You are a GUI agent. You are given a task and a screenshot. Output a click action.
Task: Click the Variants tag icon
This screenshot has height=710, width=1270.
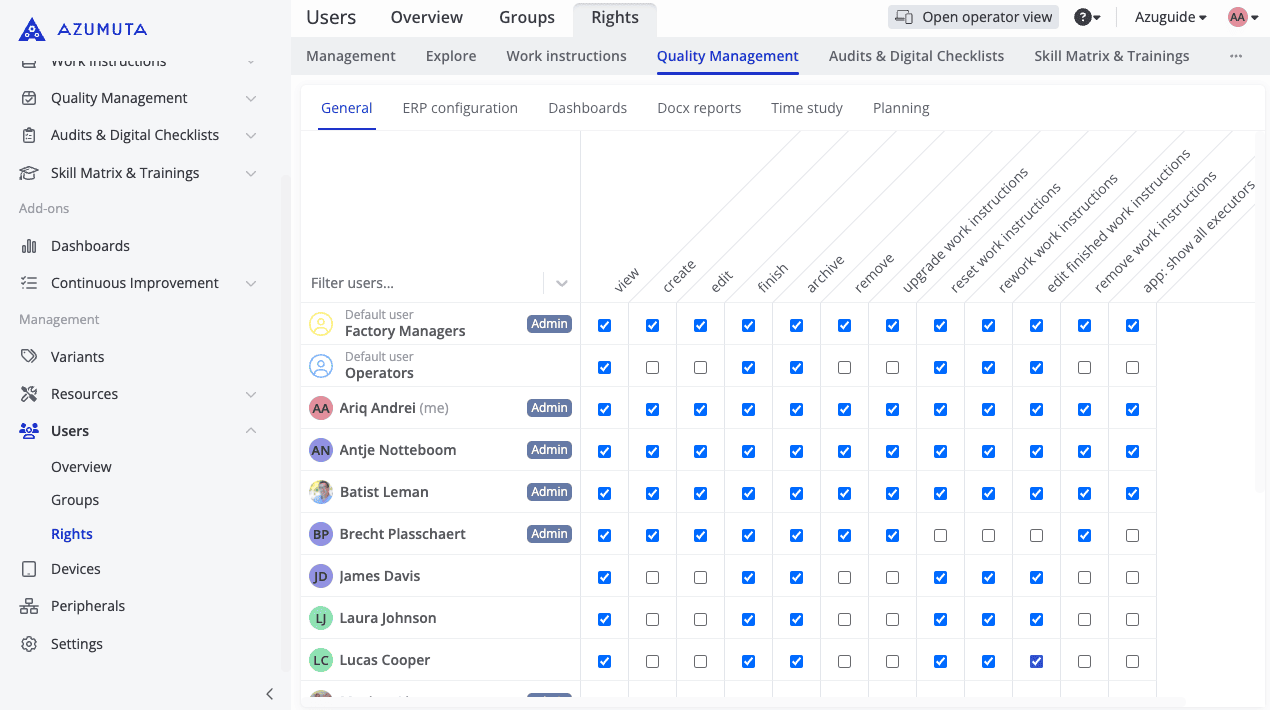[x=30, y=357]
